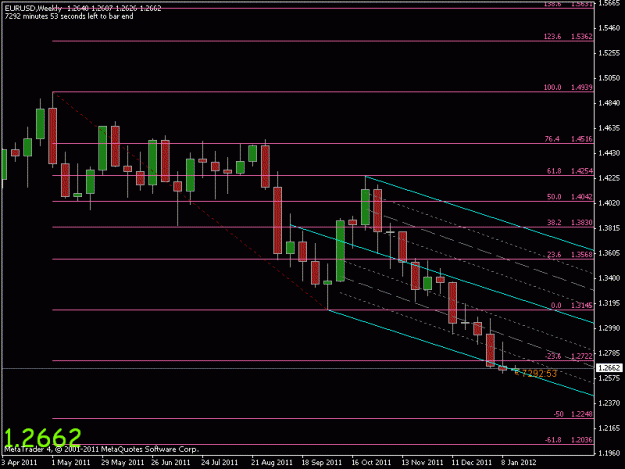Image resolution: width=625 pixels, height=469 pixels.
Task: Select the red dashed Fibonacci trendline
Action: pyautogui.click(x=191, y=201)
